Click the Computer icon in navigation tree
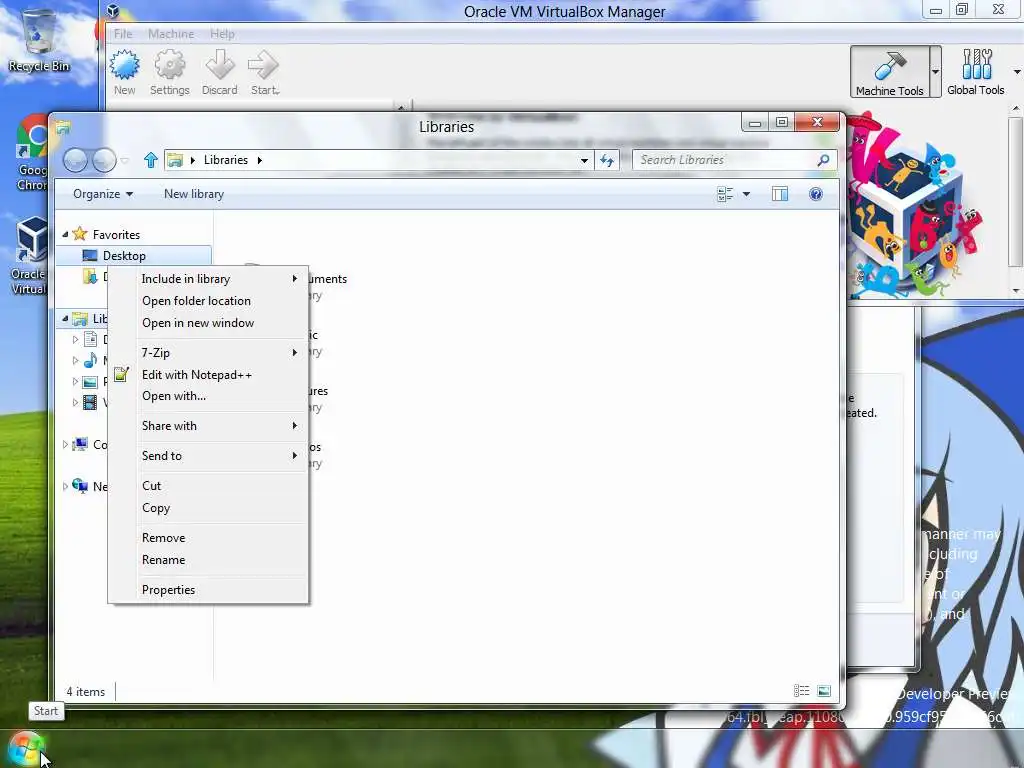This screenshot has height=768, width=1024. [80, 445]
